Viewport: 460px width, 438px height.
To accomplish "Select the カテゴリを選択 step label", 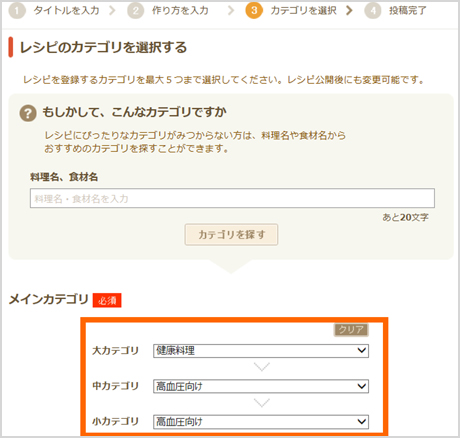I will pyautogui.click(x=303, y=11).
